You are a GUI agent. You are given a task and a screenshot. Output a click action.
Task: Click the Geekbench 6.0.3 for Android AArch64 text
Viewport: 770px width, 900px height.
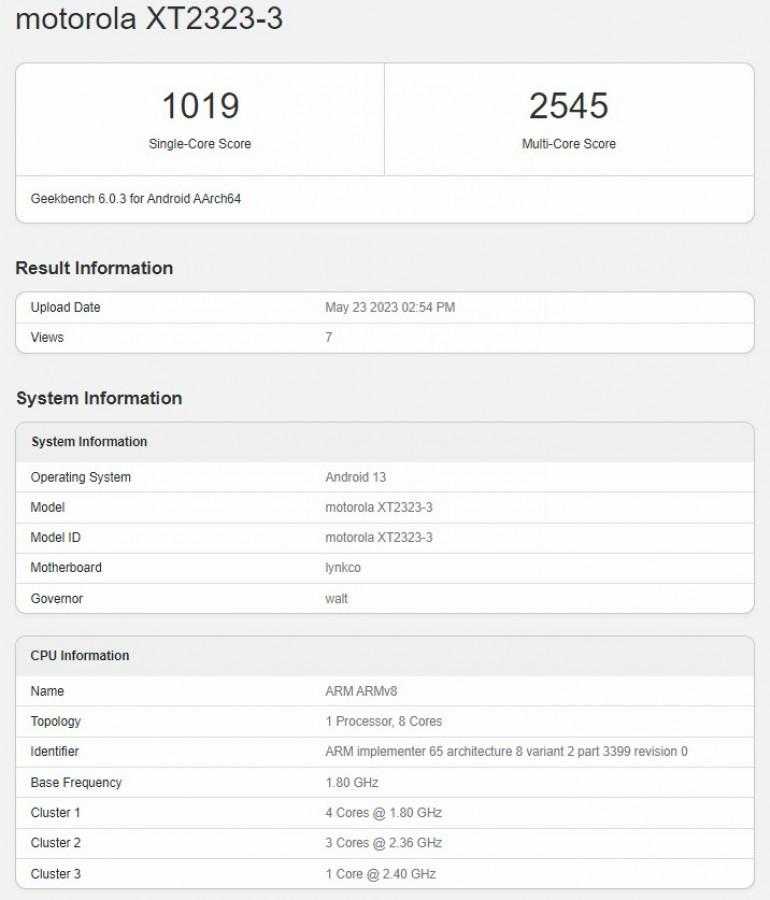click(136, 199)
